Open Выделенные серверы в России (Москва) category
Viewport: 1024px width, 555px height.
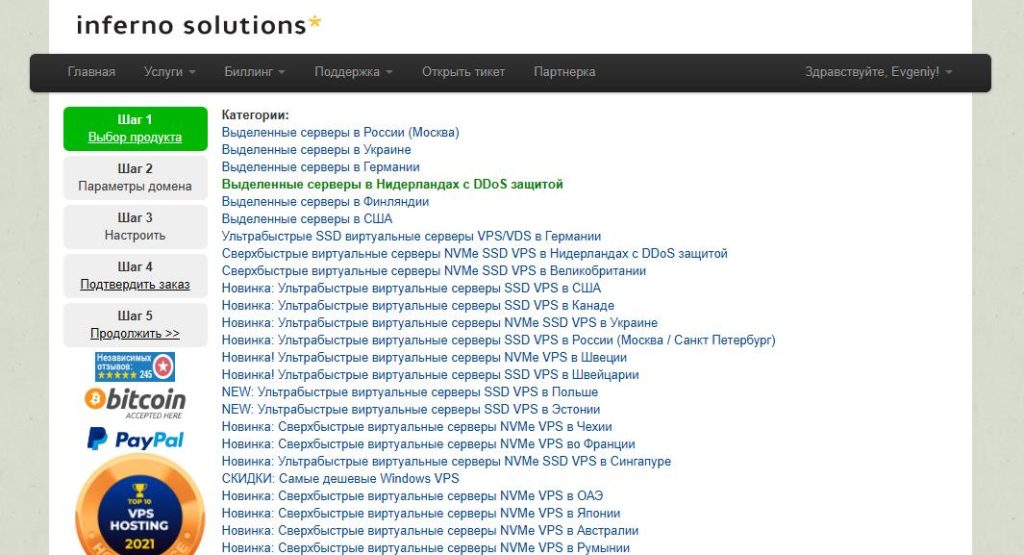[x=340, y=132]
